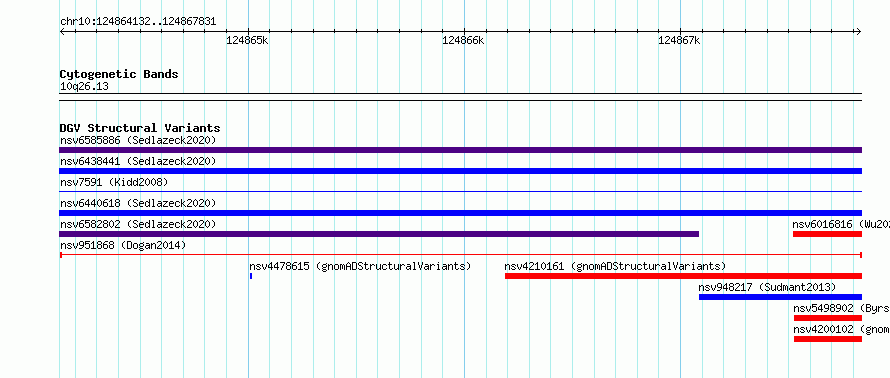
Task: Click the nsv6585886 (Sedlazeck2020) label
Action: (x=138, y=140)
